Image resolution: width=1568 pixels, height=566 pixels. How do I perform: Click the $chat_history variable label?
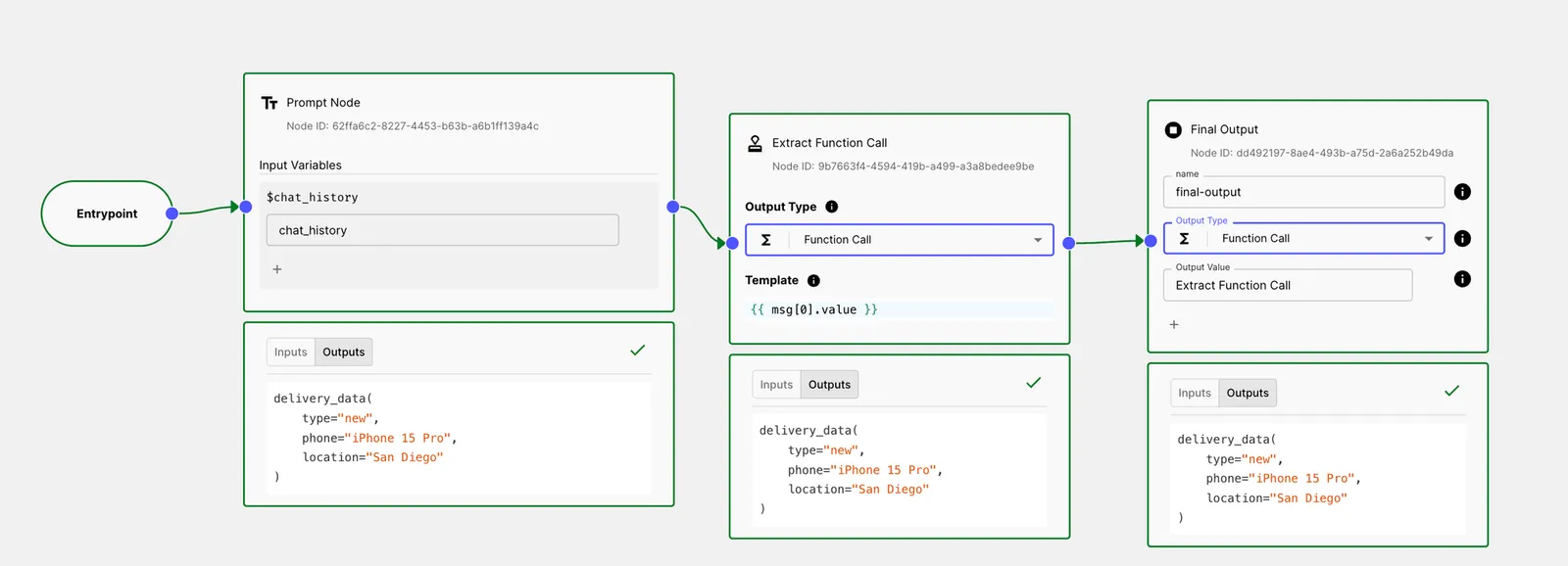313,197
